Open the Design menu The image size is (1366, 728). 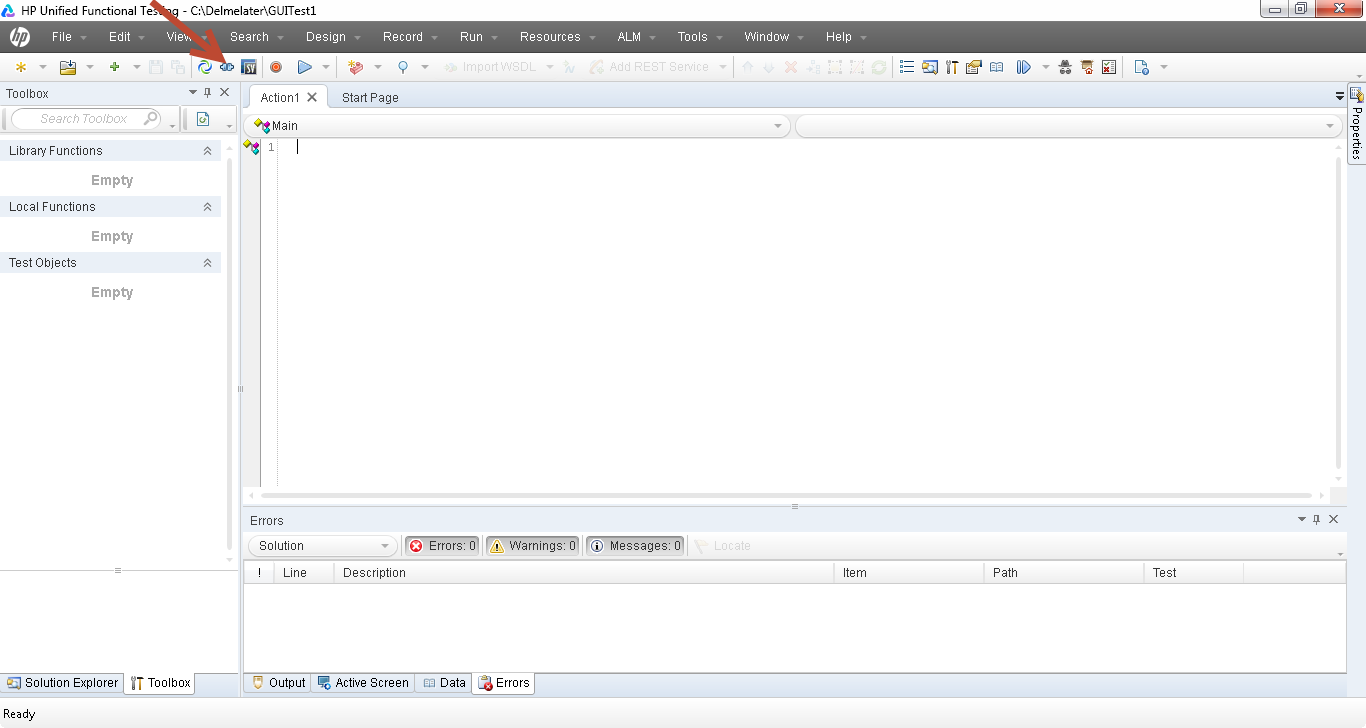pyautogui.click(x=327, y=37)
